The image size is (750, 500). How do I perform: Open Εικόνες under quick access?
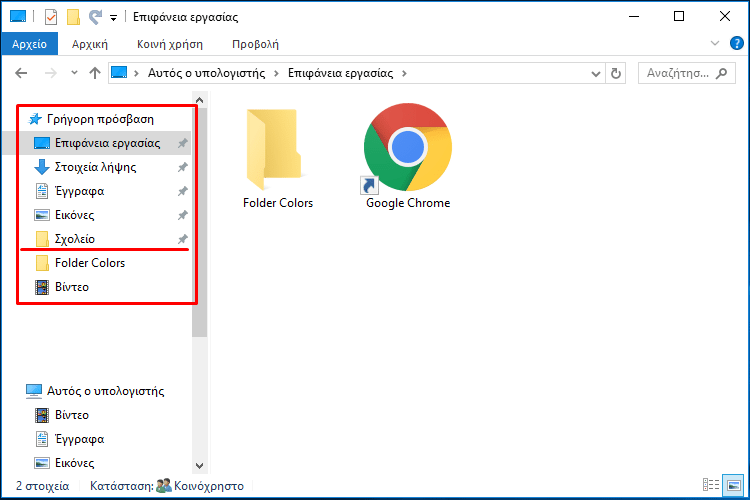tap(75, 215)
